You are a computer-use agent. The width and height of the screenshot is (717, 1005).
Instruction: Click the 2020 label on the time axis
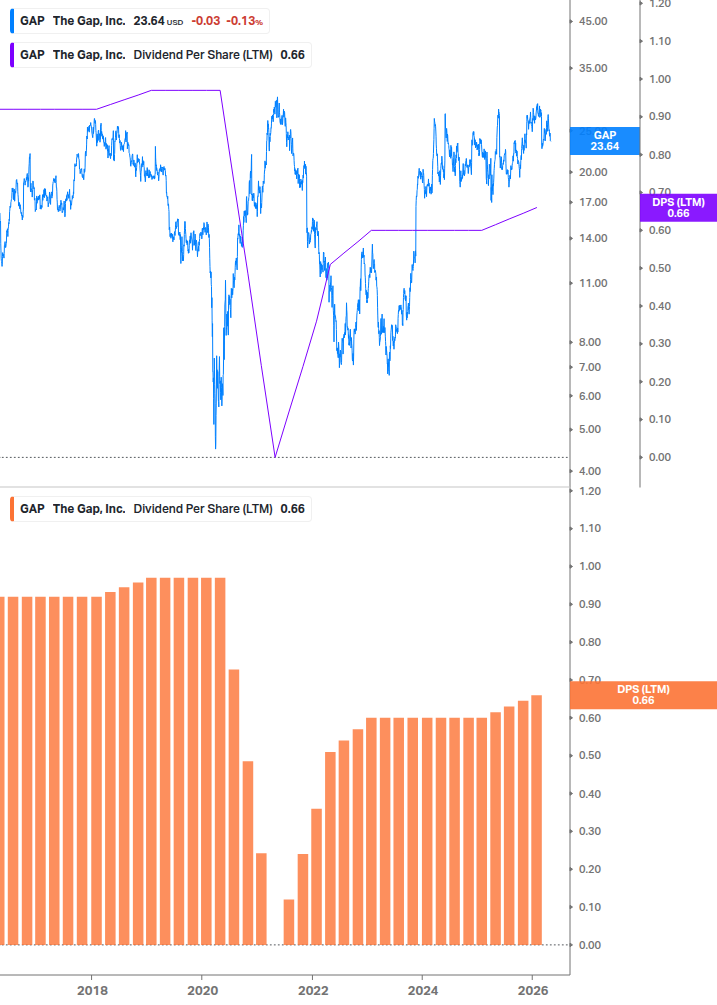[x=202, y=990]
